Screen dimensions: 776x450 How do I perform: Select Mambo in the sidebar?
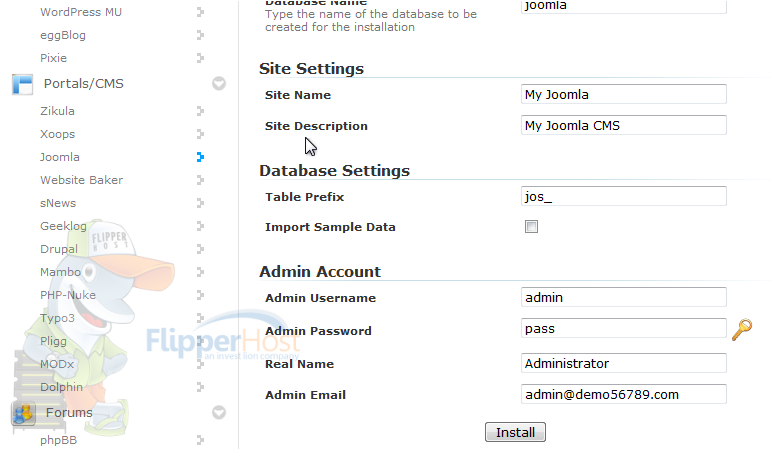(x=60, y=272)
